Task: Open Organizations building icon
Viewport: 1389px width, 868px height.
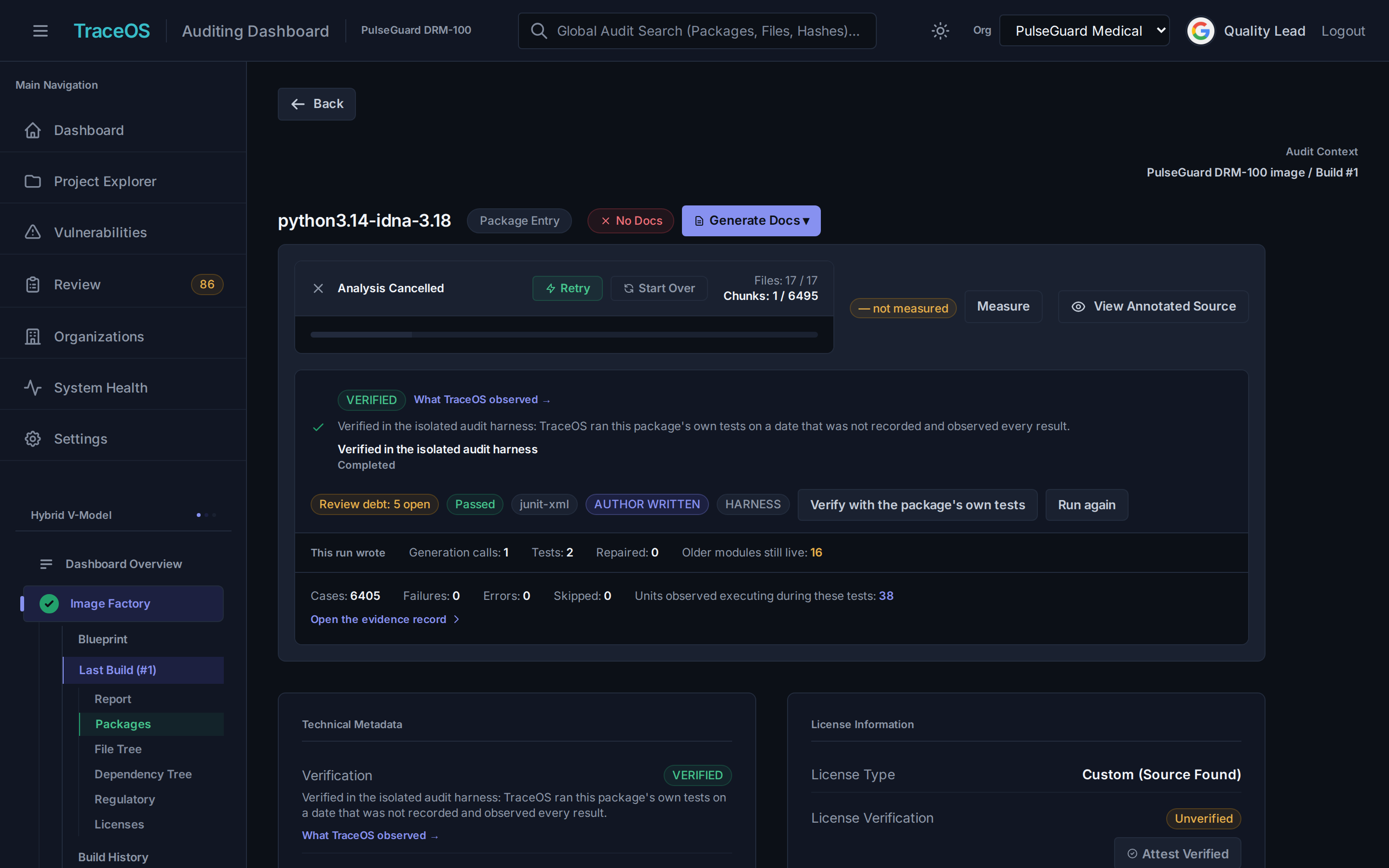Action: coord(33,337)
